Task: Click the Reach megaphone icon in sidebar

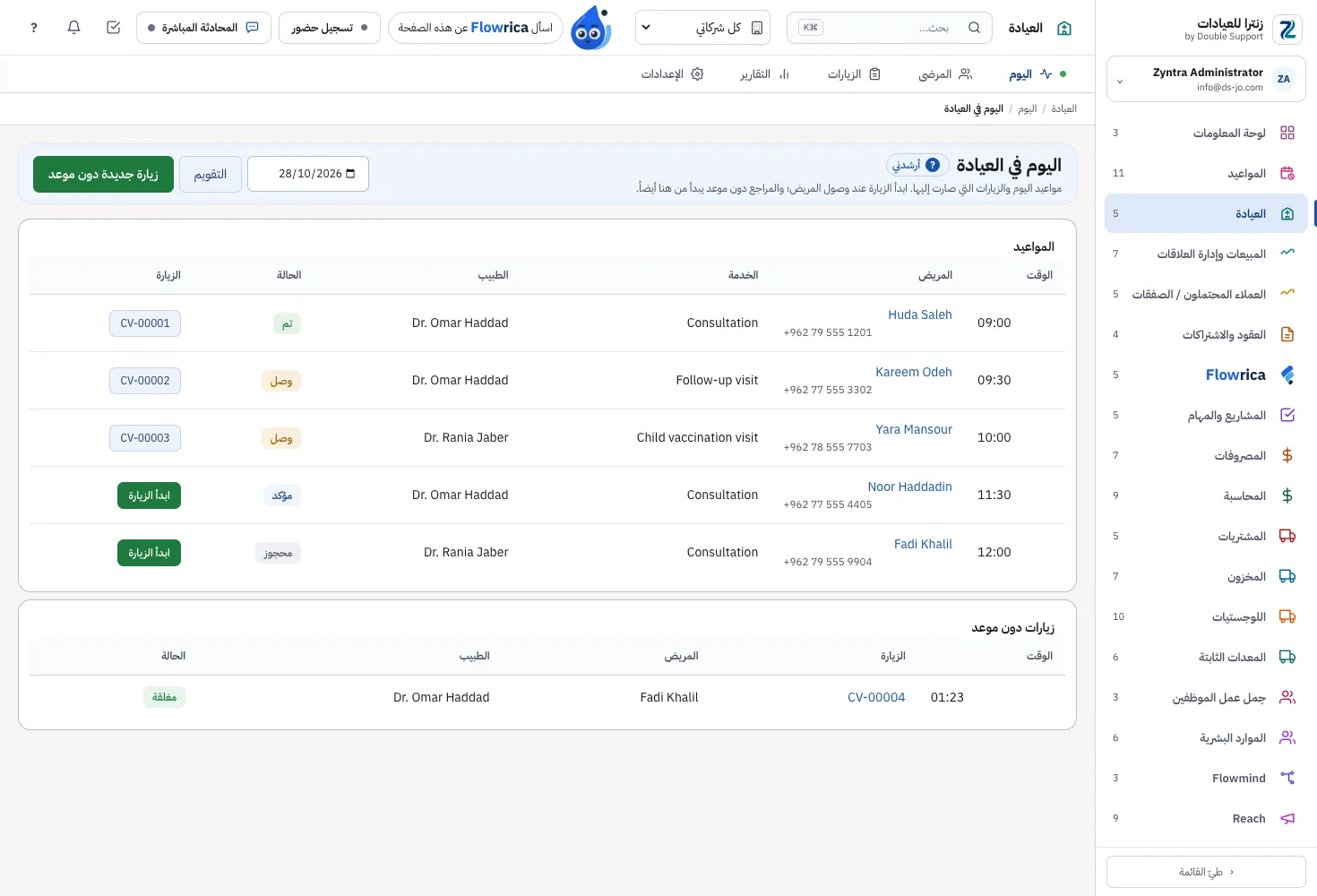Action: click(x=1287, y=818)
